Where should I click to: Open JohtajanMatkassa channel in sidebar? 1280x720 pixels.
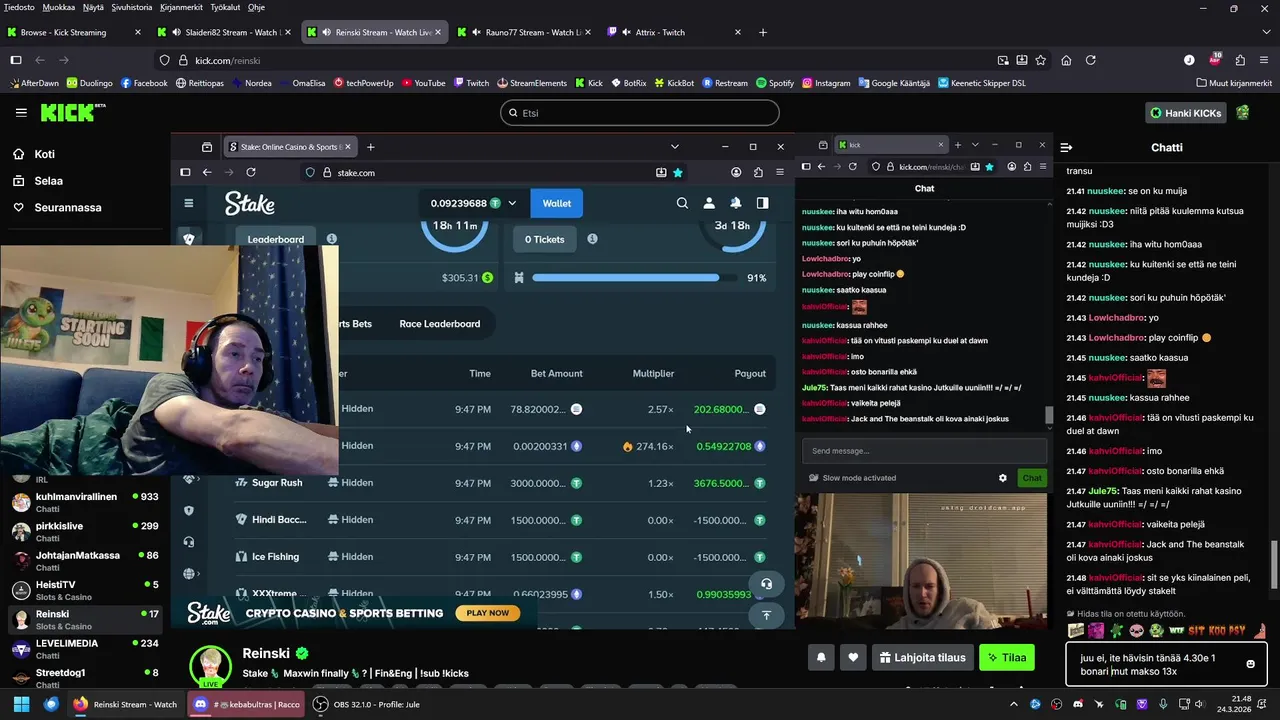(x=85, y=561)
